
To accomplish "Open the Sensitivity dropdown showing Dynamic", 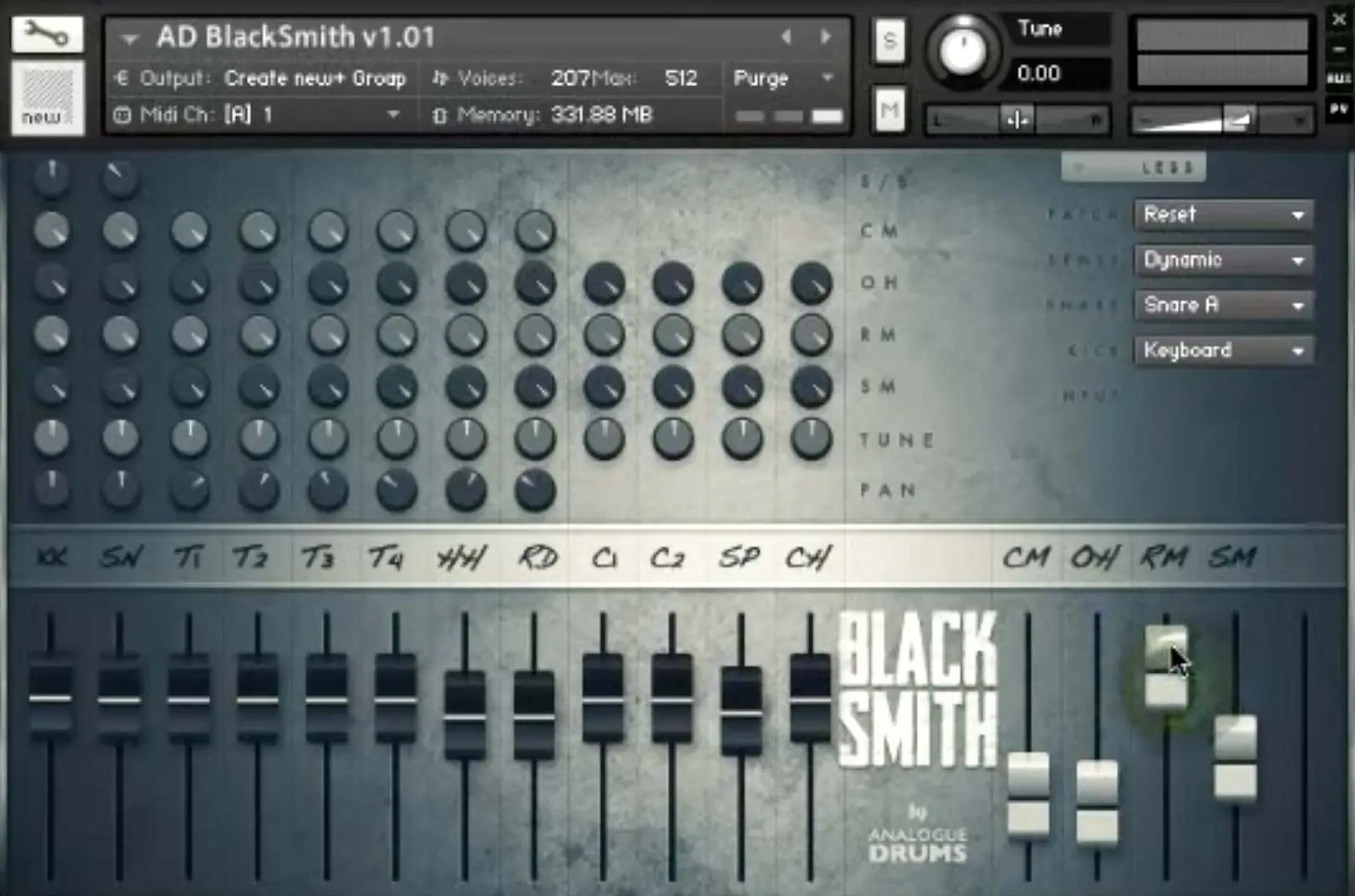I will pos(1223,260).
